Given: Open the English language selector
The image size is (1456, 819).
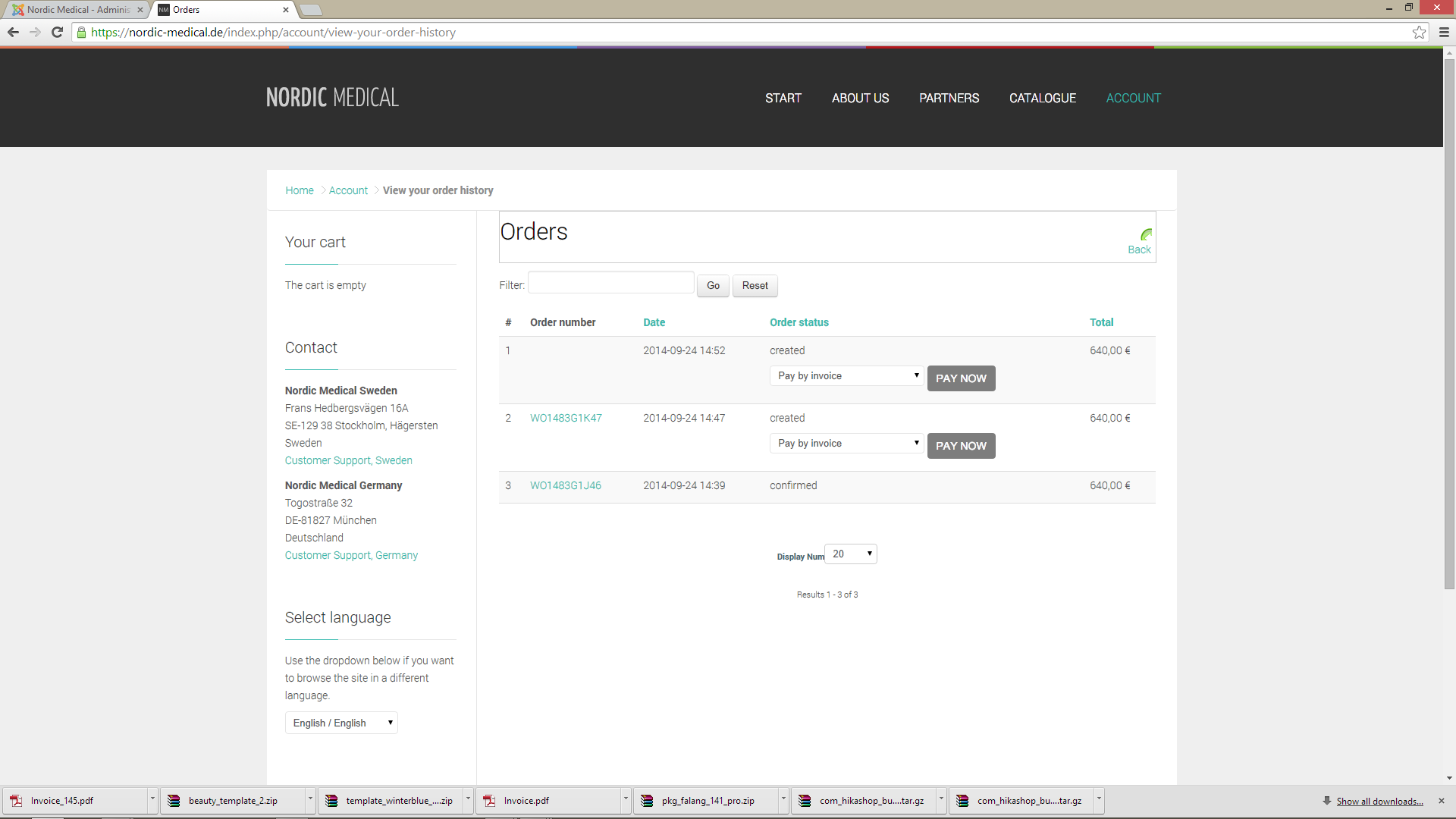Looking at the screenshot, I should [341, 723].
